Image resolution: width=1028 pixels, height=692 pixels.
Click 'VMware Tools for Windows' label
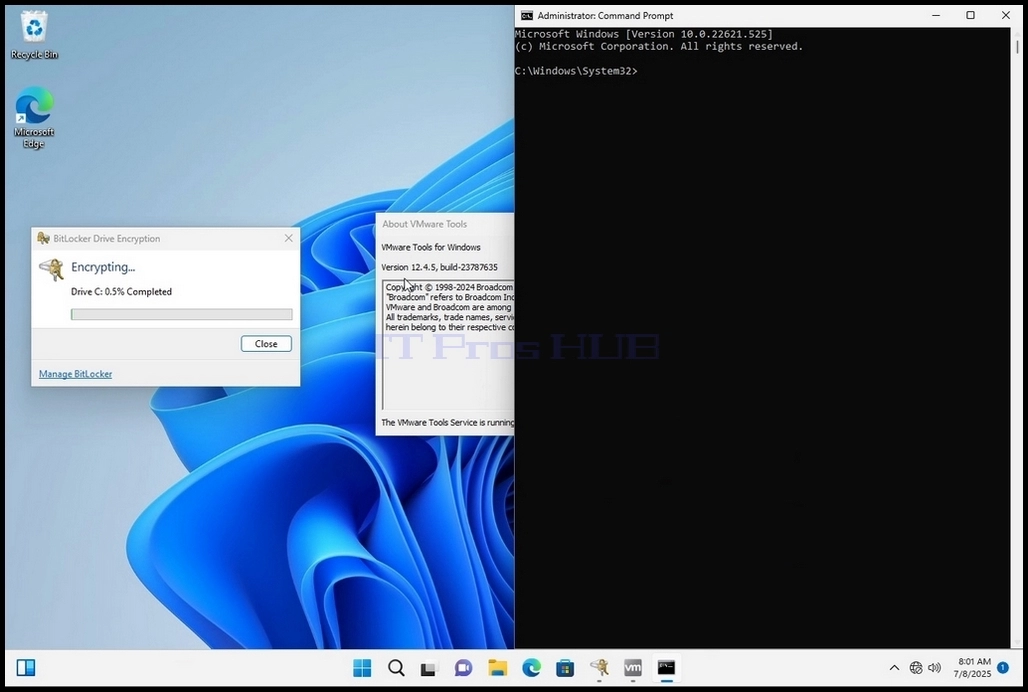431,247
